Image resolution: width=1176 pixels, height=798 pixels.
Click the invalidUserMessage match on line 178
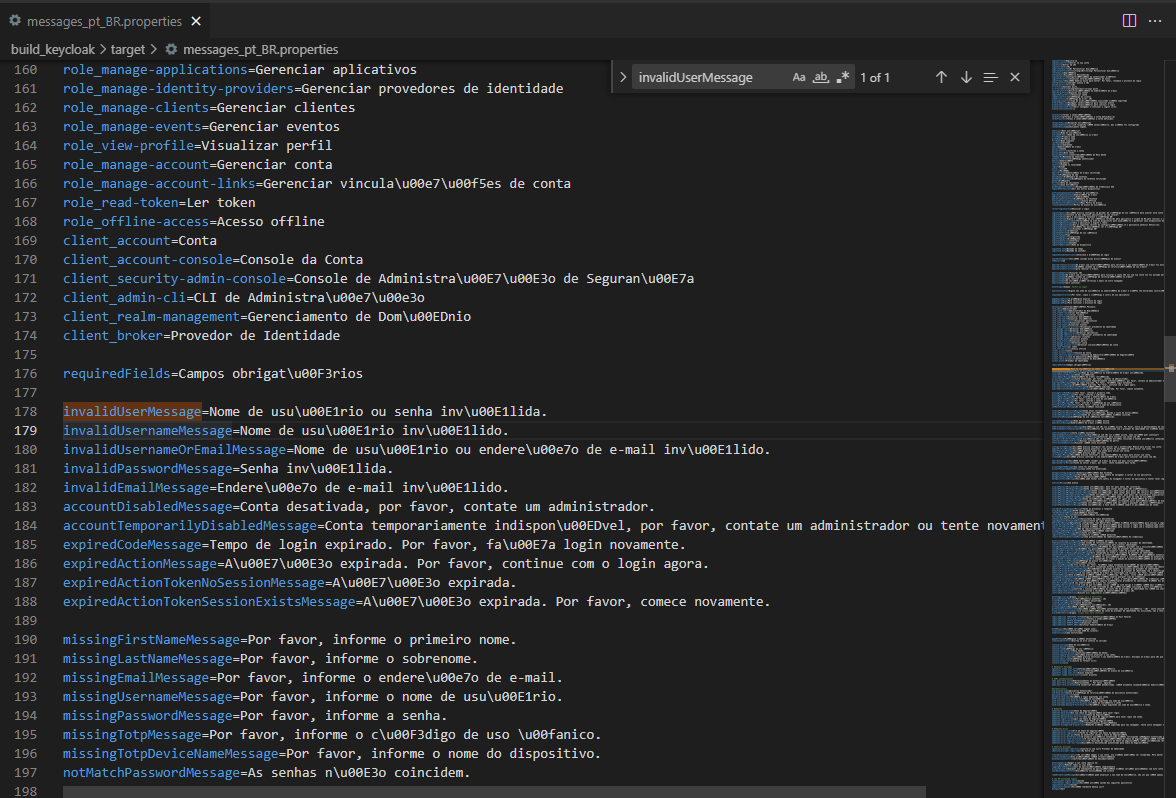pyautogui.click(x=131, y=411)
